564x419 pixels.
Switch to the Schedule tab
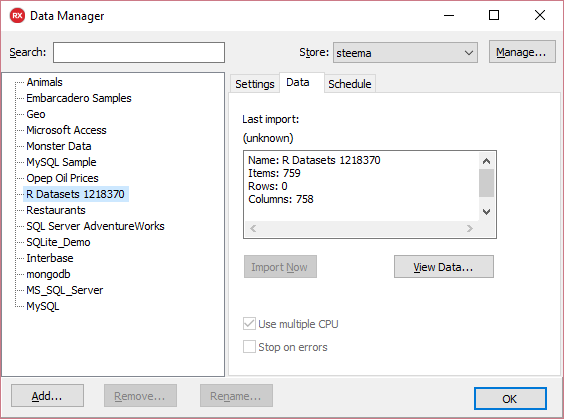(x=350, y=84)
